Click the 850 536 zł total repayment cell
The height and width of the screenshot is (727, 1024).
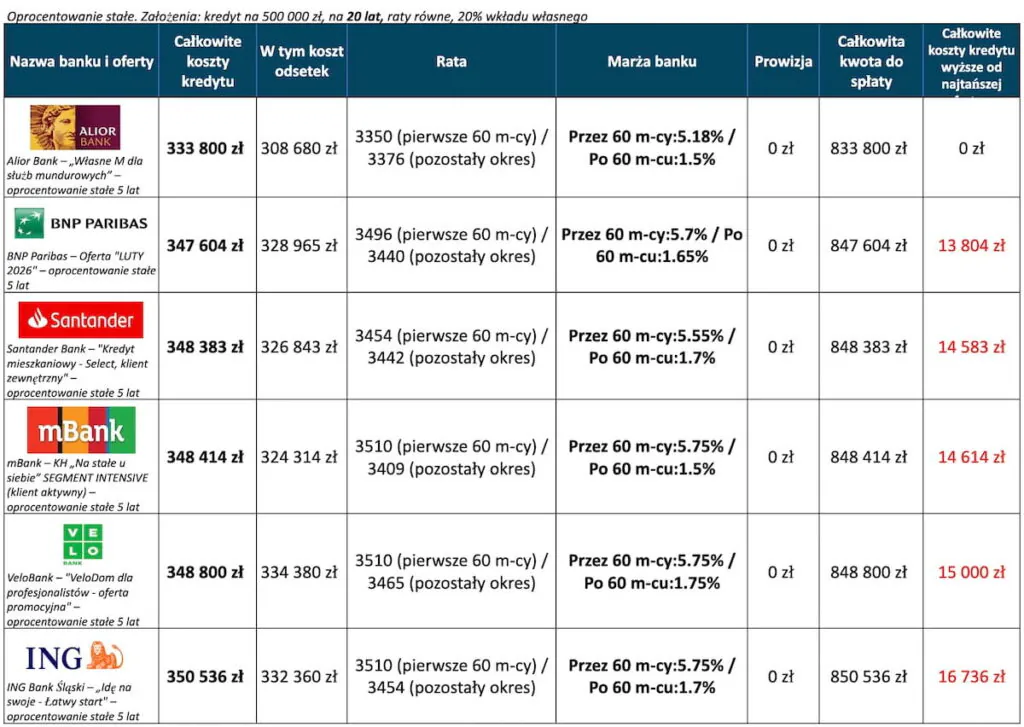[868, 677]
